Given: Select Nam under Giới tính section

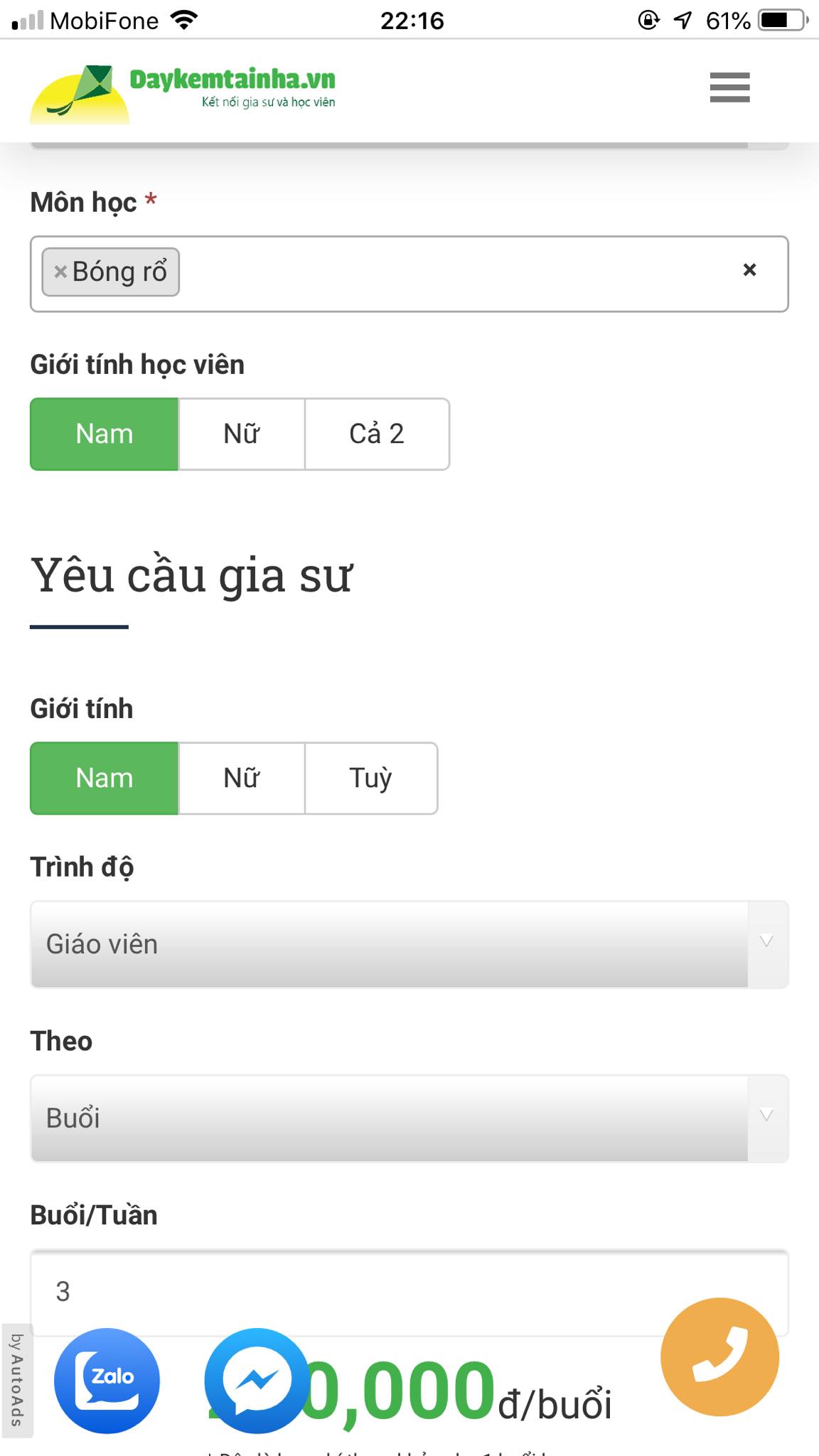Looking at the screenshot, I should [104, 778].
